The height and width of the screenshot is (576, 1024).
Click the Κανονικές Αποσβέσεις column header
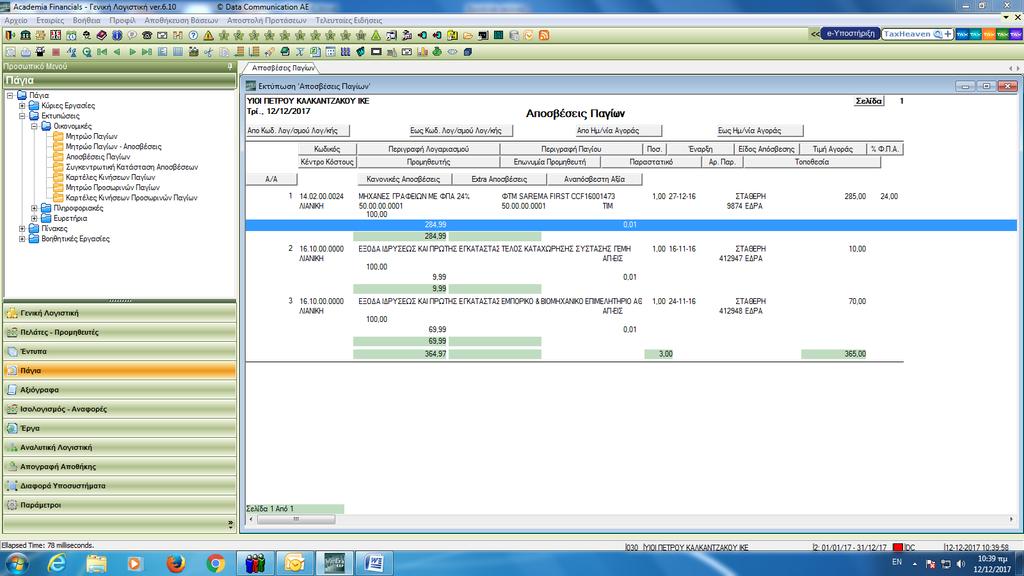[x=404, y=179]
